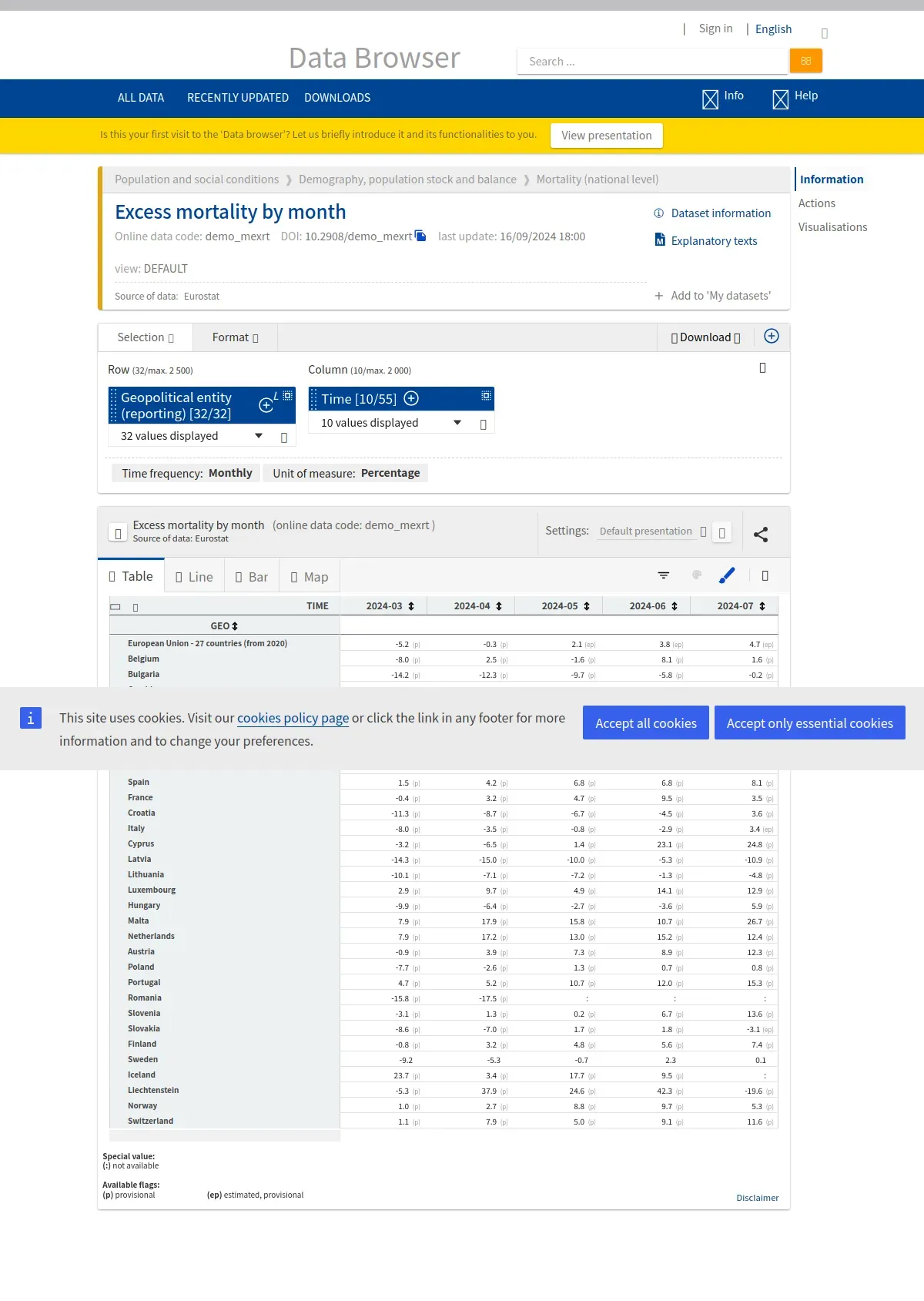Viewport: 924px width, 1301px height.
Task: Select the Liechtenstein row label
Action: coord(153,1090)
